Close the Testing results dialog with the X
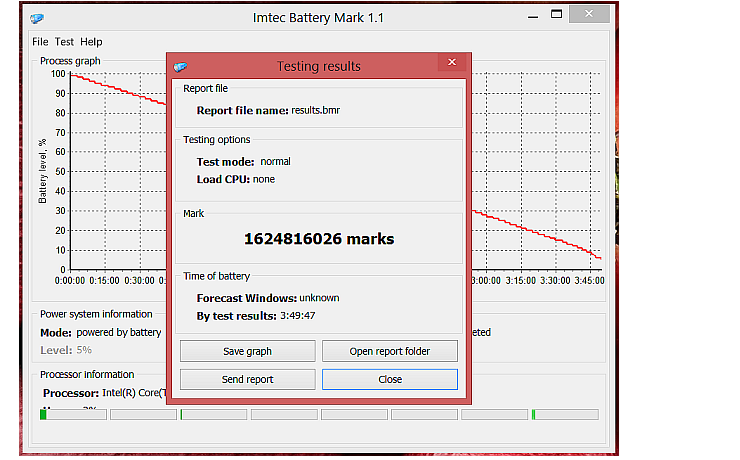The height and width of the screenshot is (460, 740). 452,62
